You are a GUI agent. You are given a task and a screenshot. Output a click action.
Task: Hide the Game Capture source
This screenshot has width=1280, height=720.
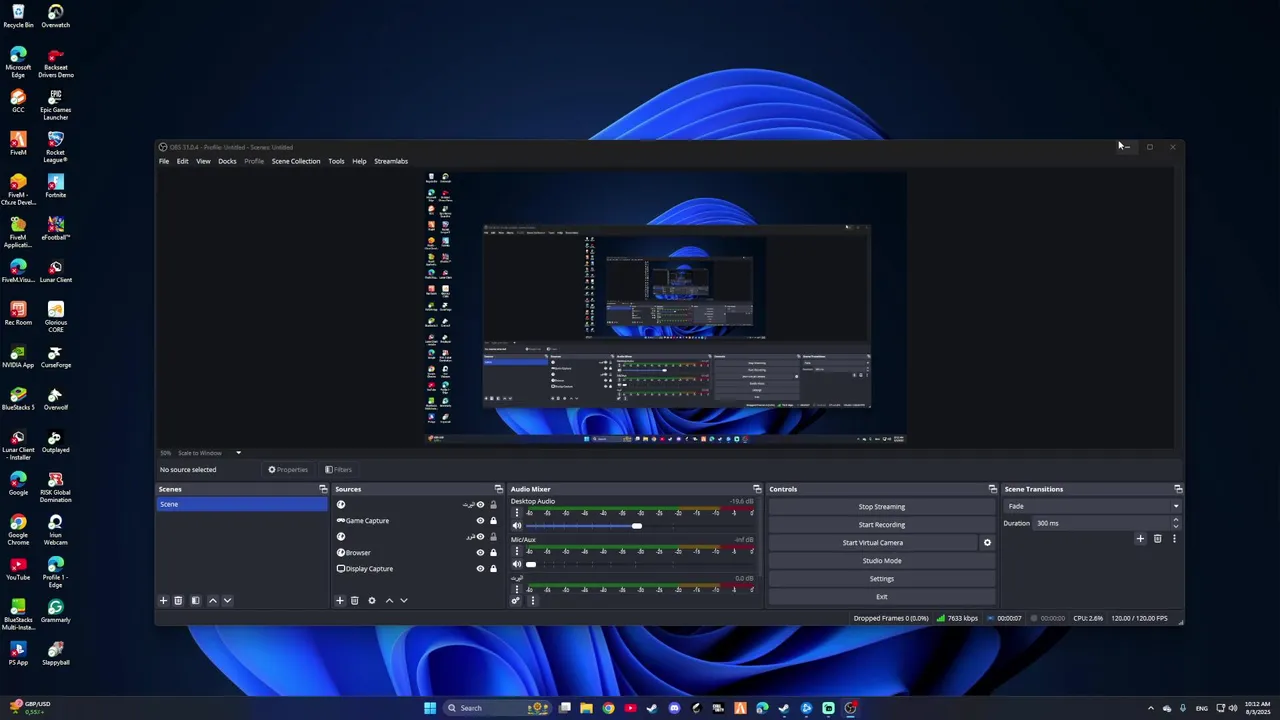coord(480,521)
